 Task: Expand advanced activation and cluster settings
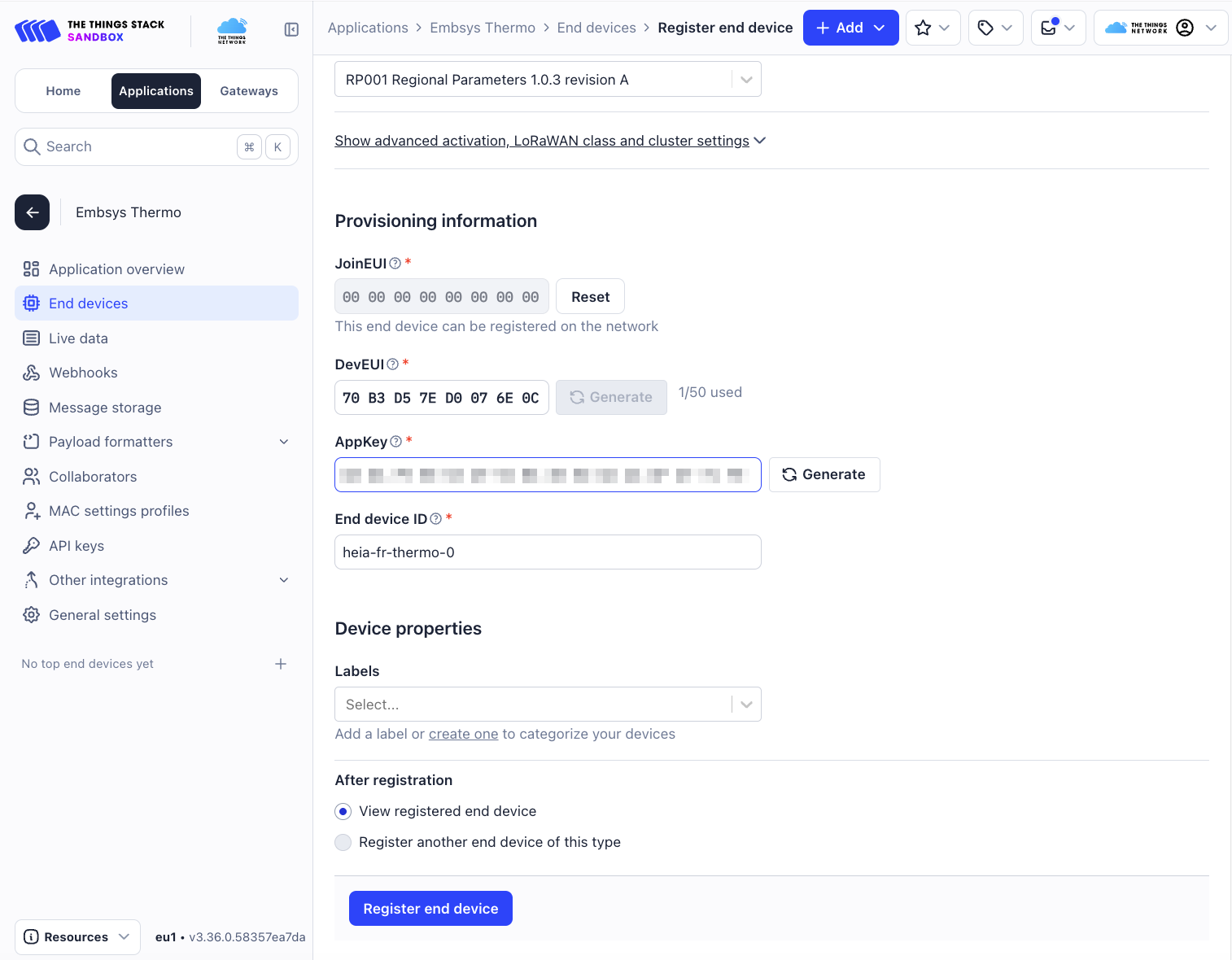550,141
